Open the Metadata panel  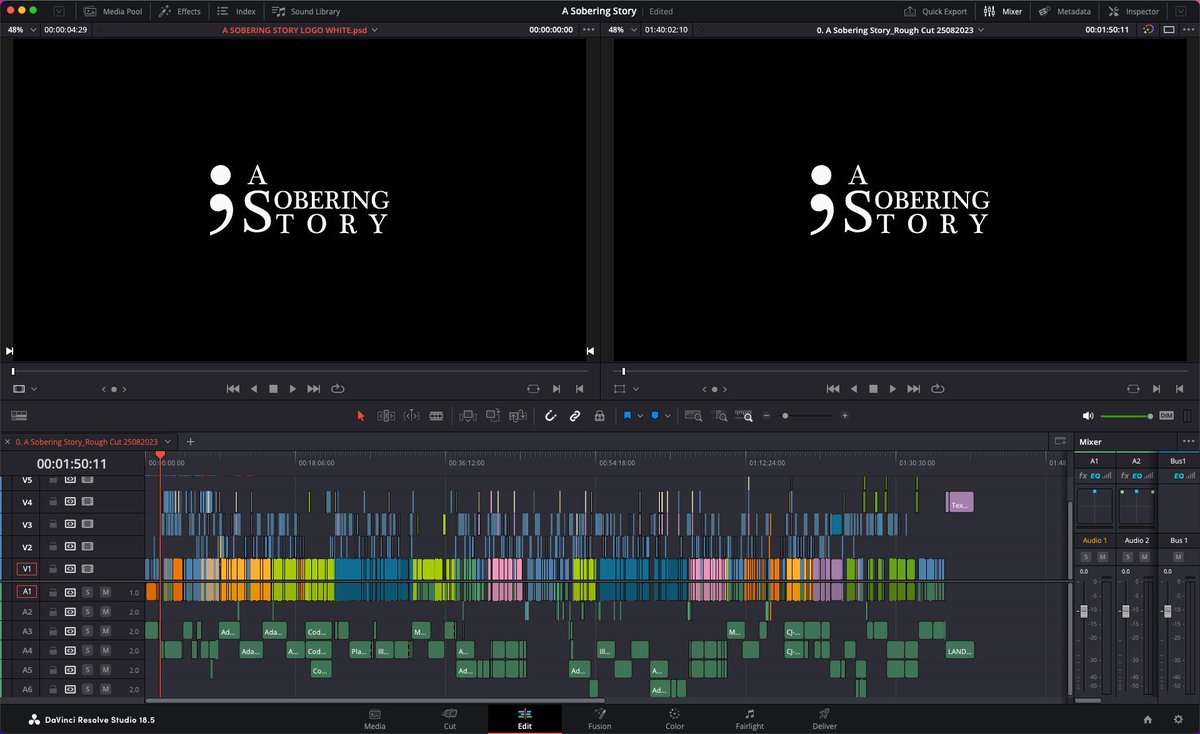point(1066,11)
